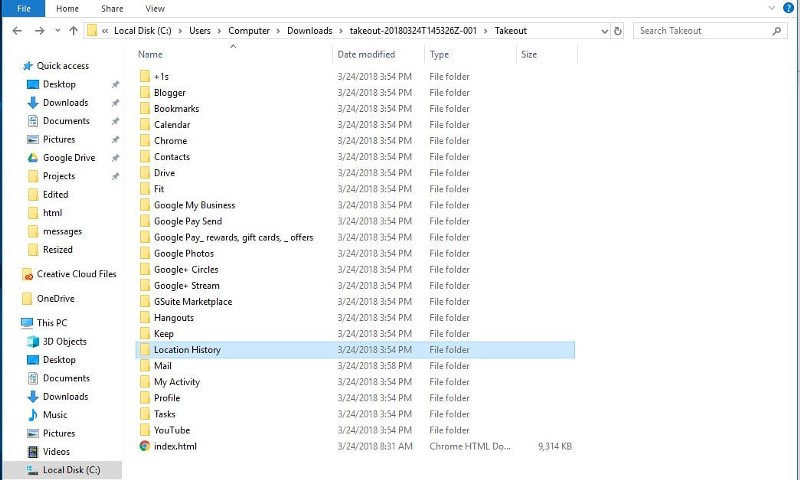
Task: Click Users in the address path
Action: [x=199, y=31]
